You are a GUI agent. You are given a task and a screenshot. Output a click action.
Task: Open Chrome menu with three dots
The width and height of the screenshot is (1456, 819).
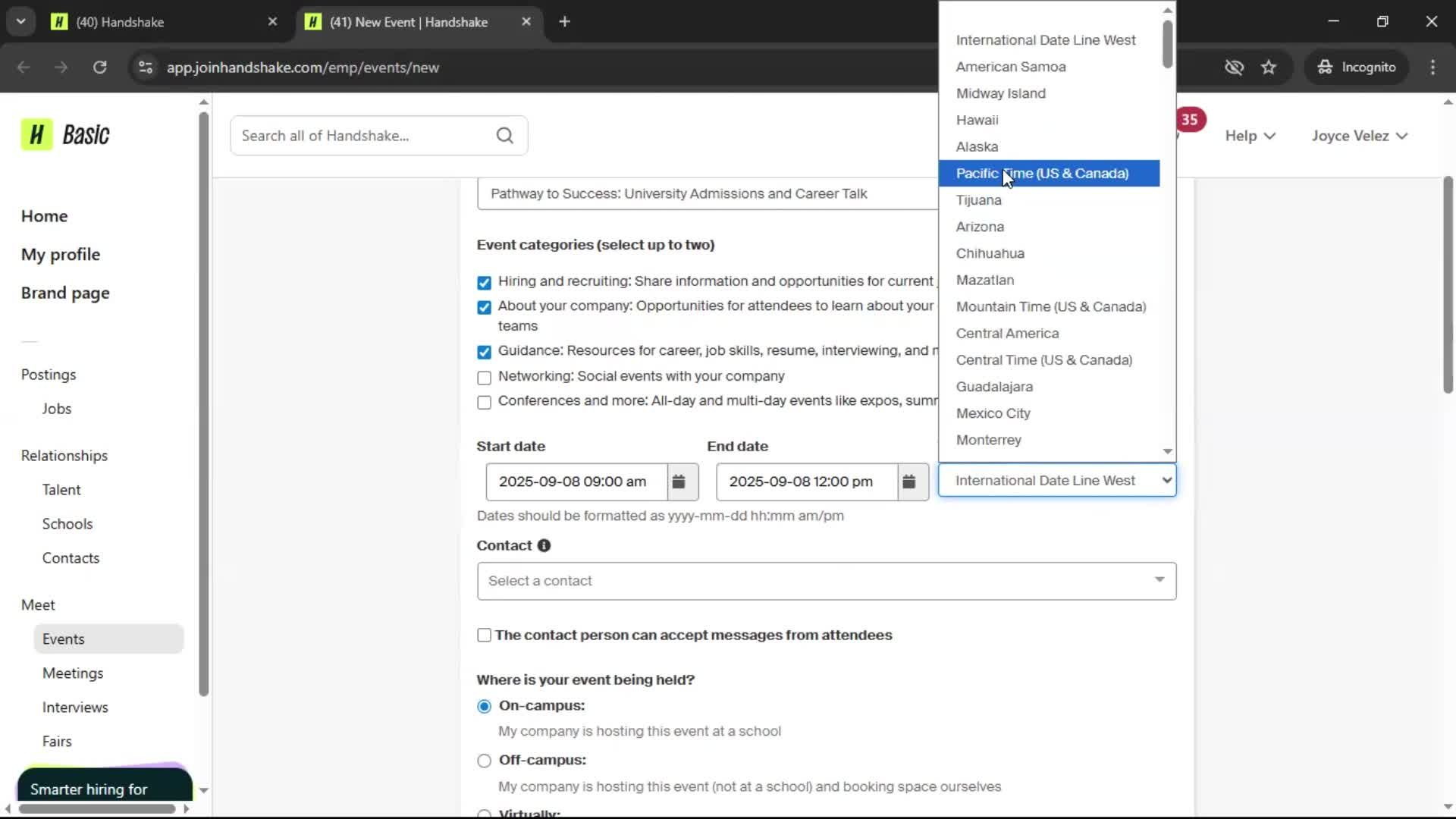tap(1432, 67)
